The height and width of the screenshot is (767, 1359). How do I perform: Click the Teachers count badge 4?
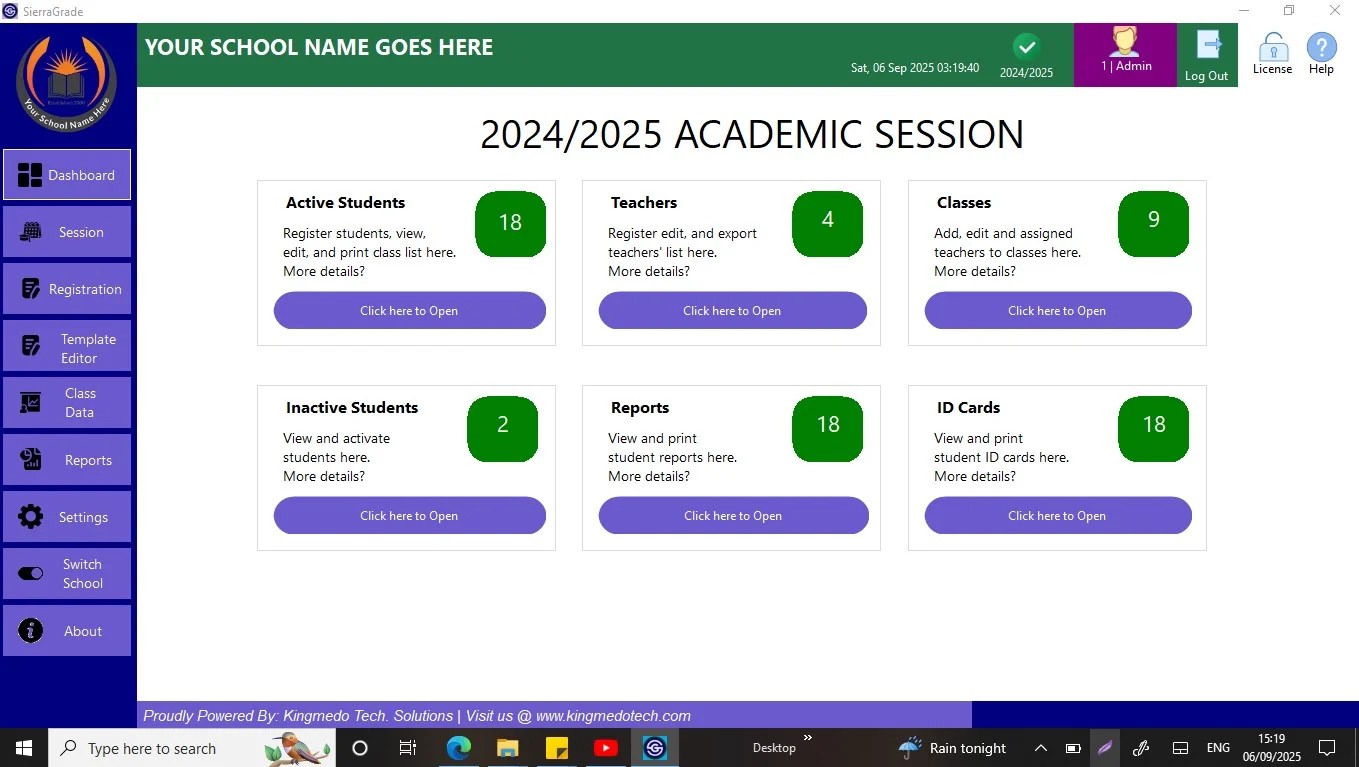click(827, 223)
